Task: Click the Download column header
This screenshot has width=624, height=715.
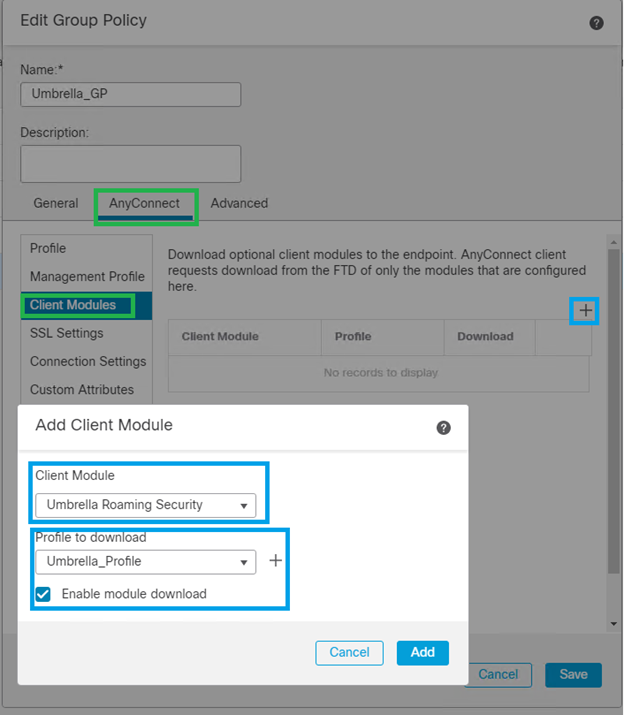Action: pos(489,337)
